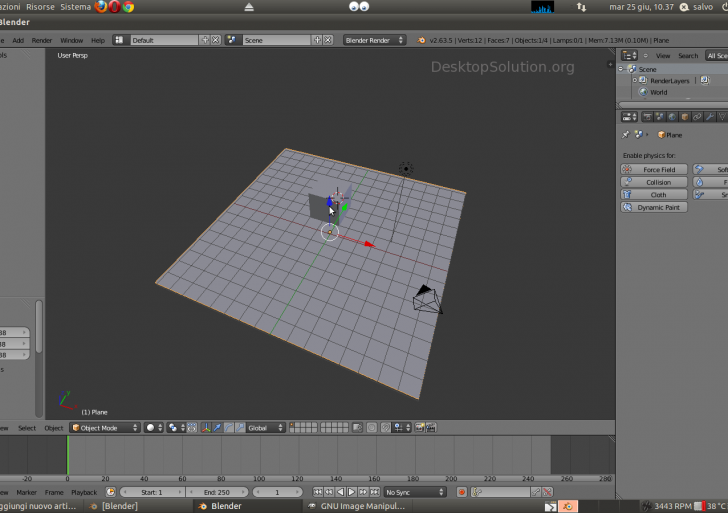This screenshot has height=513, width=728.
Task: Open the Object Mode dropdown
Action: (x=104, y=427)
